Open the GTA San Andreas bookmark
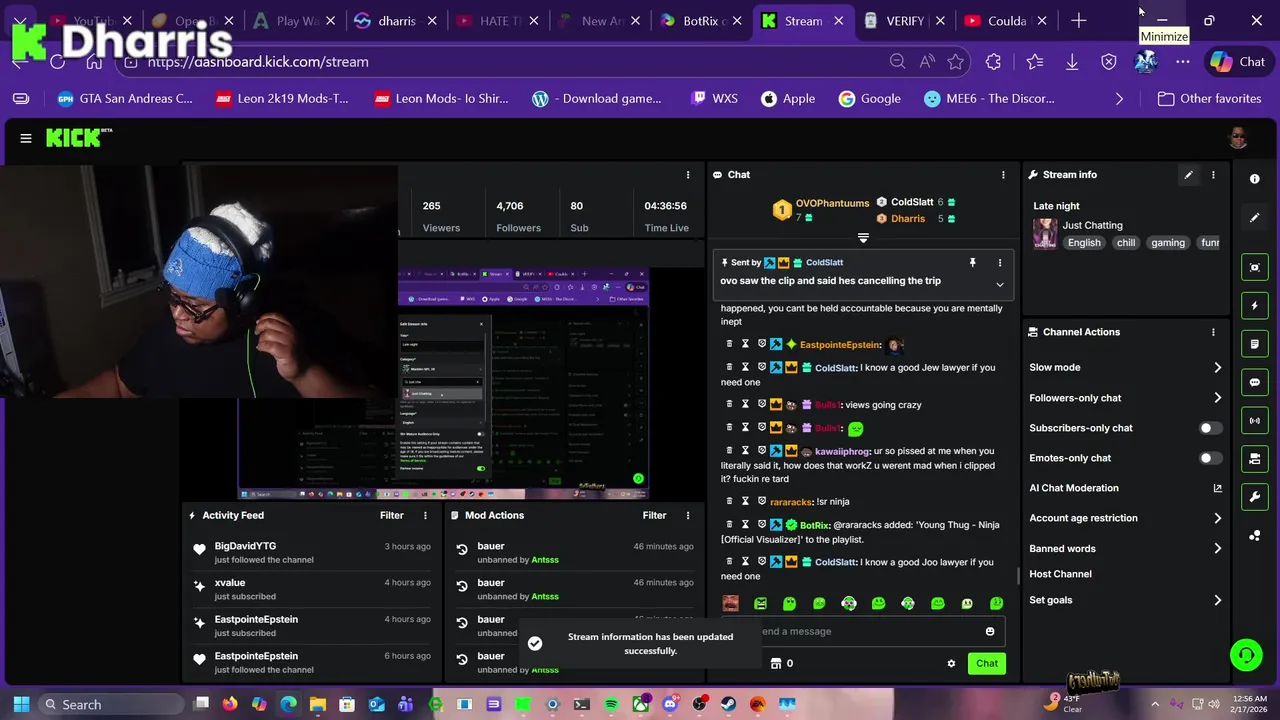The image size is (1280, 720). point(125,99)
